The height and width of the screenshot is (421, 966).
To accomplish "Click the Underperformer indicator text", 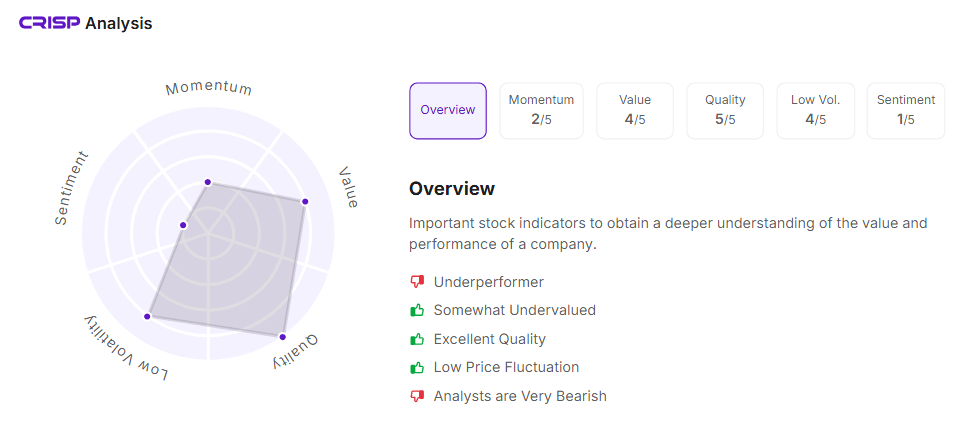I will pos(489,282).
